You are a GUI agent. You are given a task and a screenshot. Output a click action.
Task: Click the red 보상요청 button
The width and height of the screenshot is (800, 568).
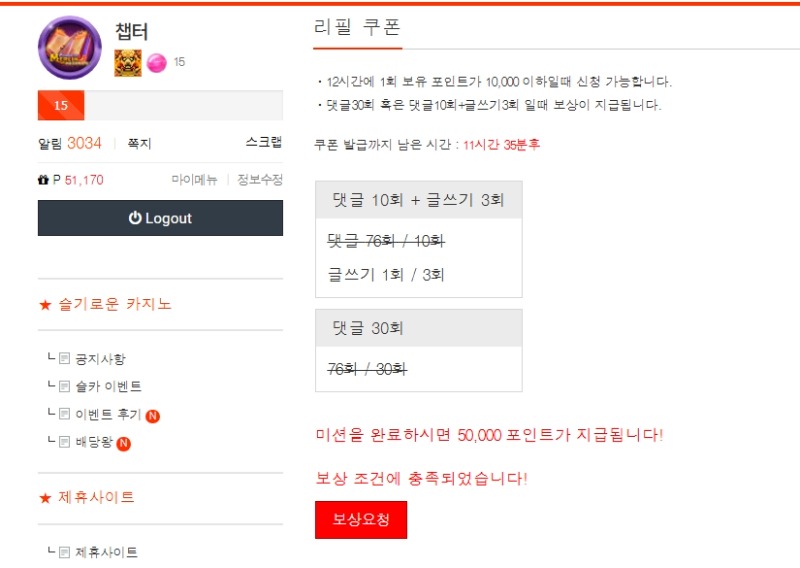pyautogui.click(x=361, y=520)
